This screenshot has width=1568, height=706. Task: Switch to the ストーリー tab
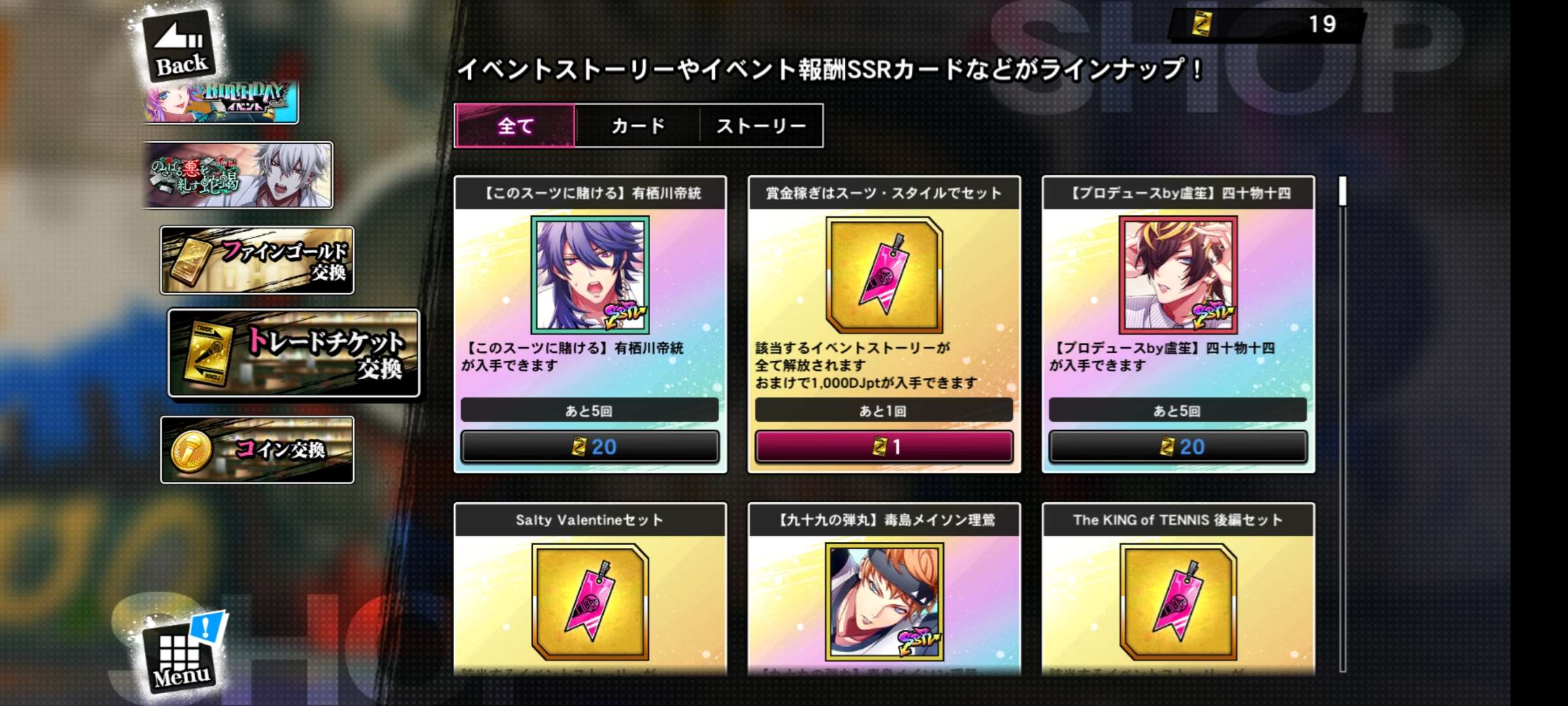coord(761,126)
